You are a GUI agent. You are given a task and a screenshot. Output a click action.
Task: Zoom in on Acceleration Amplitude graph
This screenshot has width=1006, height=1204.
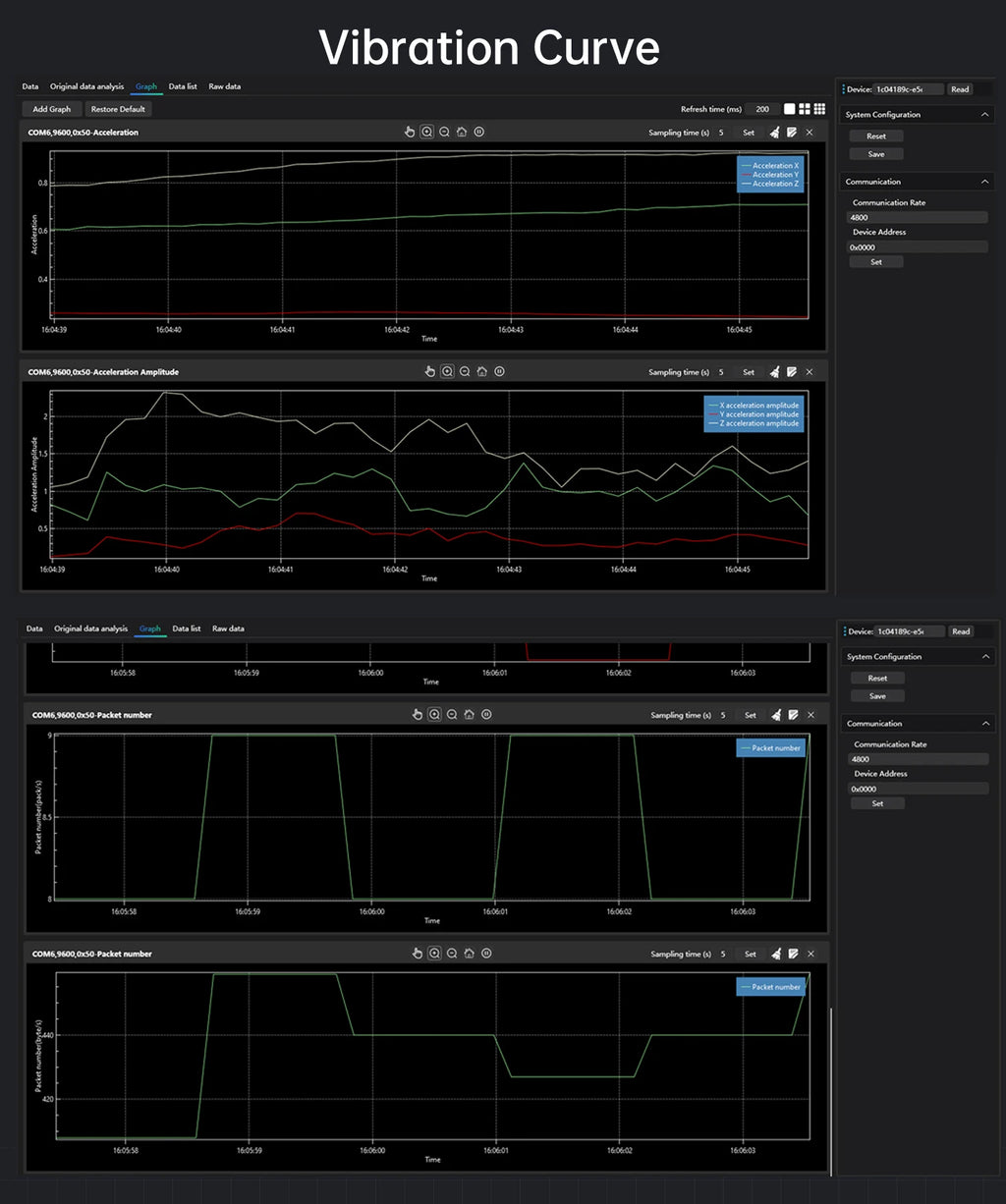[x=447, y=371]
